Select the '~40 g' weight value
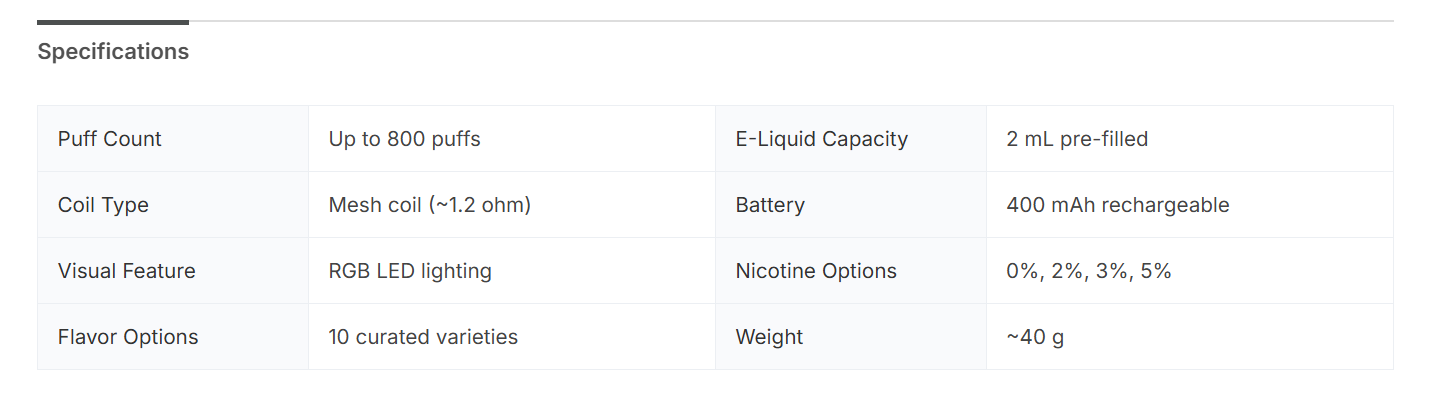The width and height of the screenshot is (1454, 403). (1035, 337)
